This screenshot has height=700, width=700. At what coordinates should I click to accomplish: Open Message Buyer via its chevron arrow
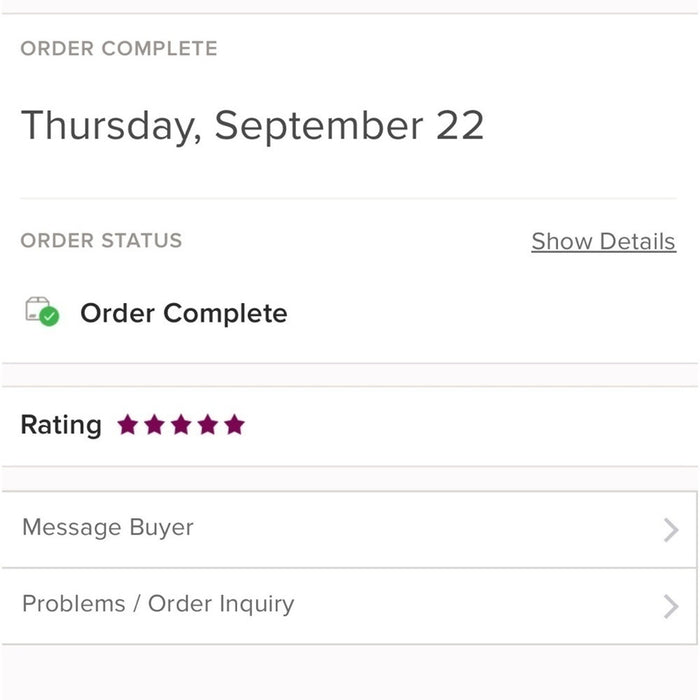671,530
